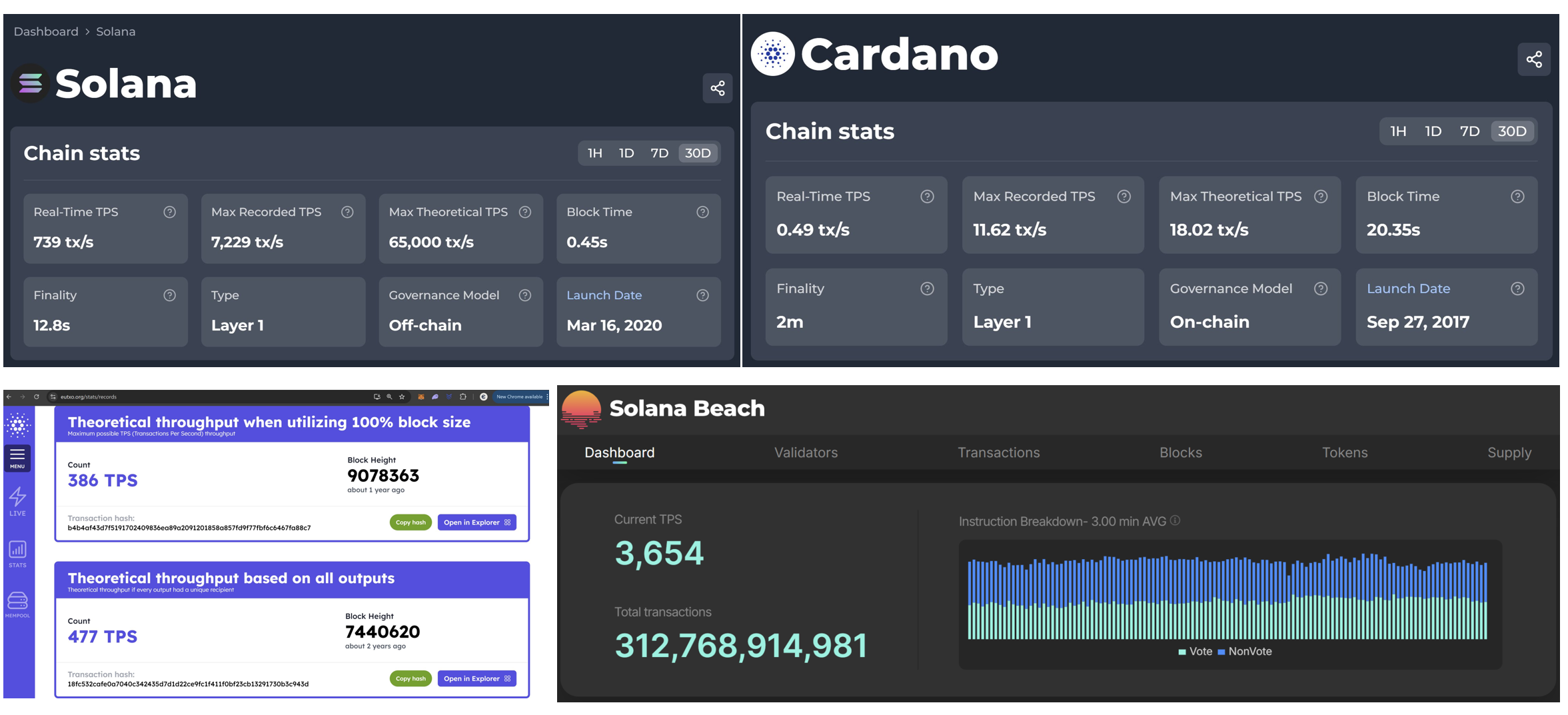Open the hamburger MENU in the eutxo sidebar
1568x715 pixels.
17,457
